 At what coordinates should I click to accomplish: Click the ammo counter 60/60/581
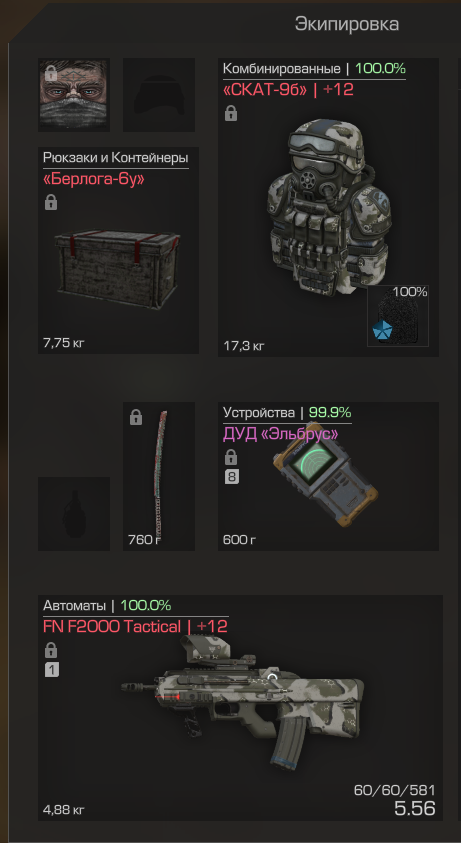[x=394, y=790]
